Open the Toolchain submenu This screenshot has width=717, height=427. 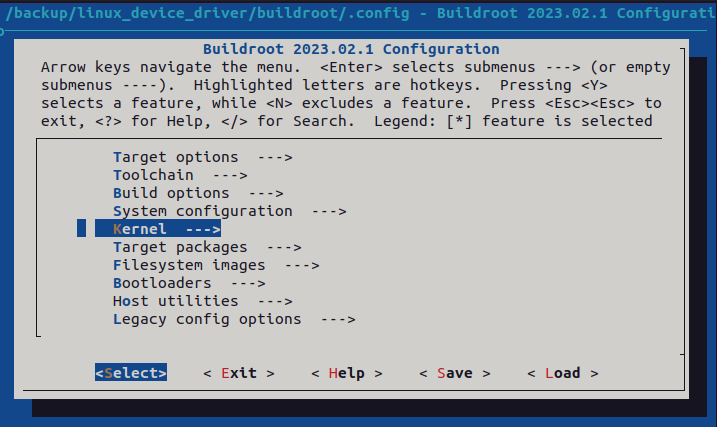point(180,175)
